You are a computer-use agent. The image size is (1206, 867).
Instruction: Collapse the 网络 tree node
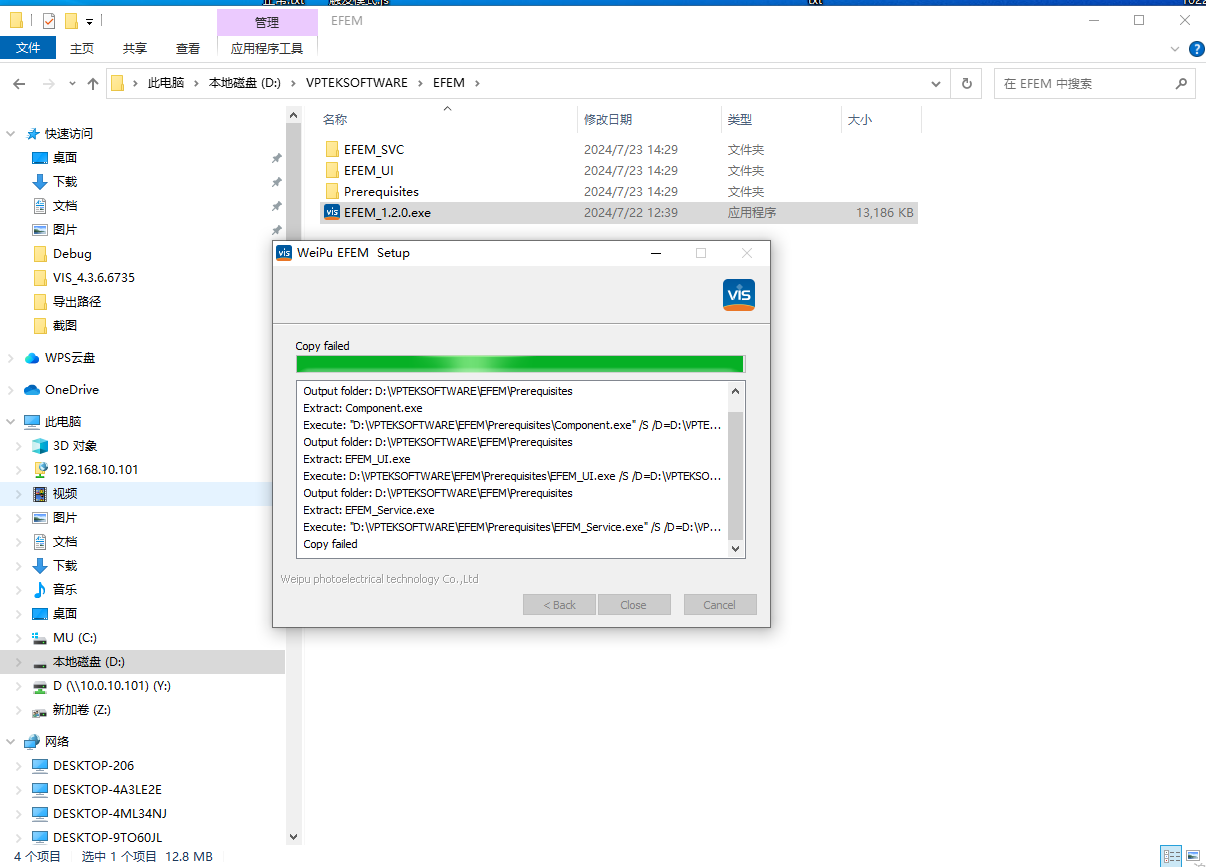pyautogui.click(x=11, y=742)
